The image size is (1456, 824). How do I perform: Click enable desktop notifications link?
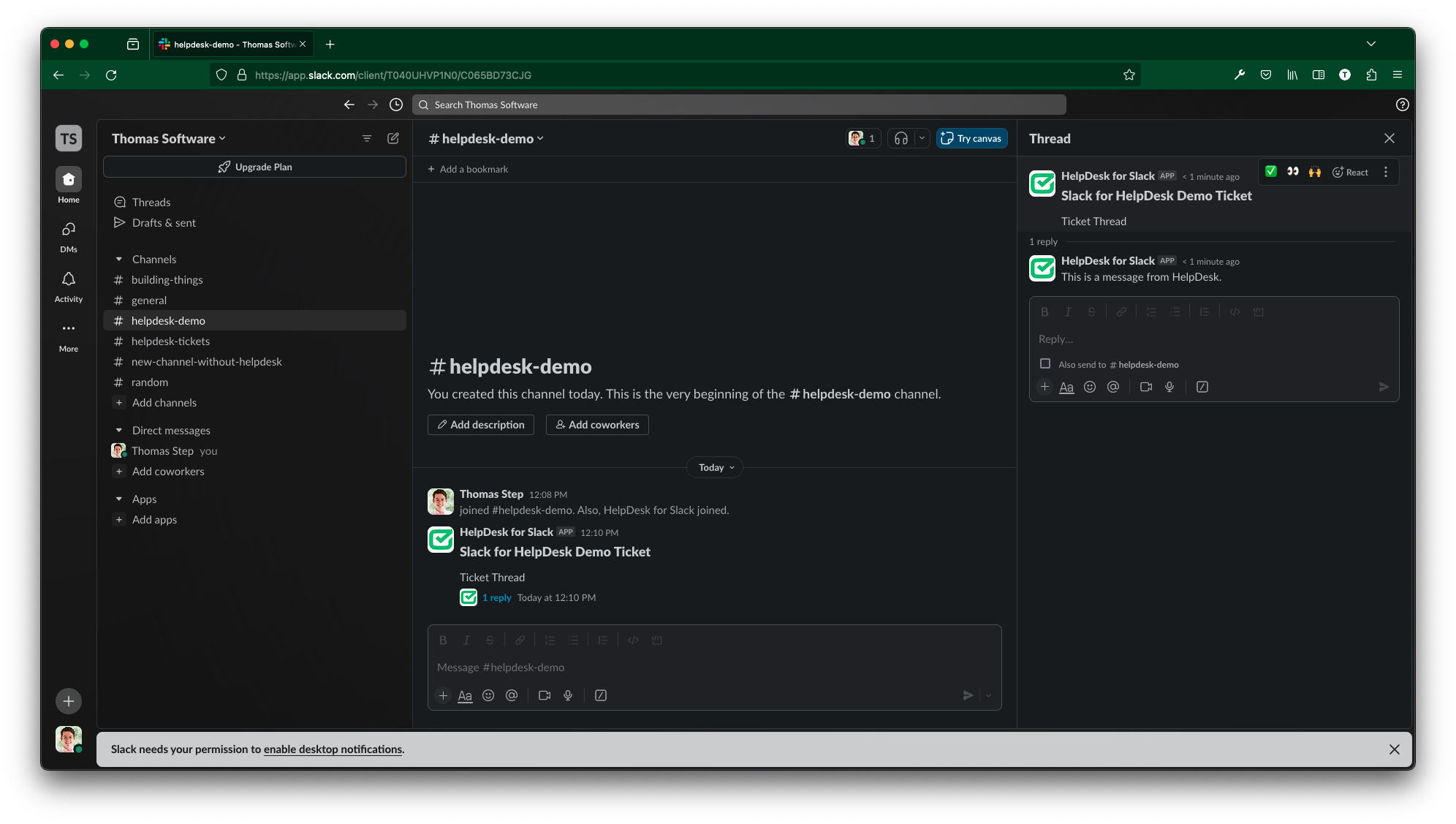(x=333, y=749)
